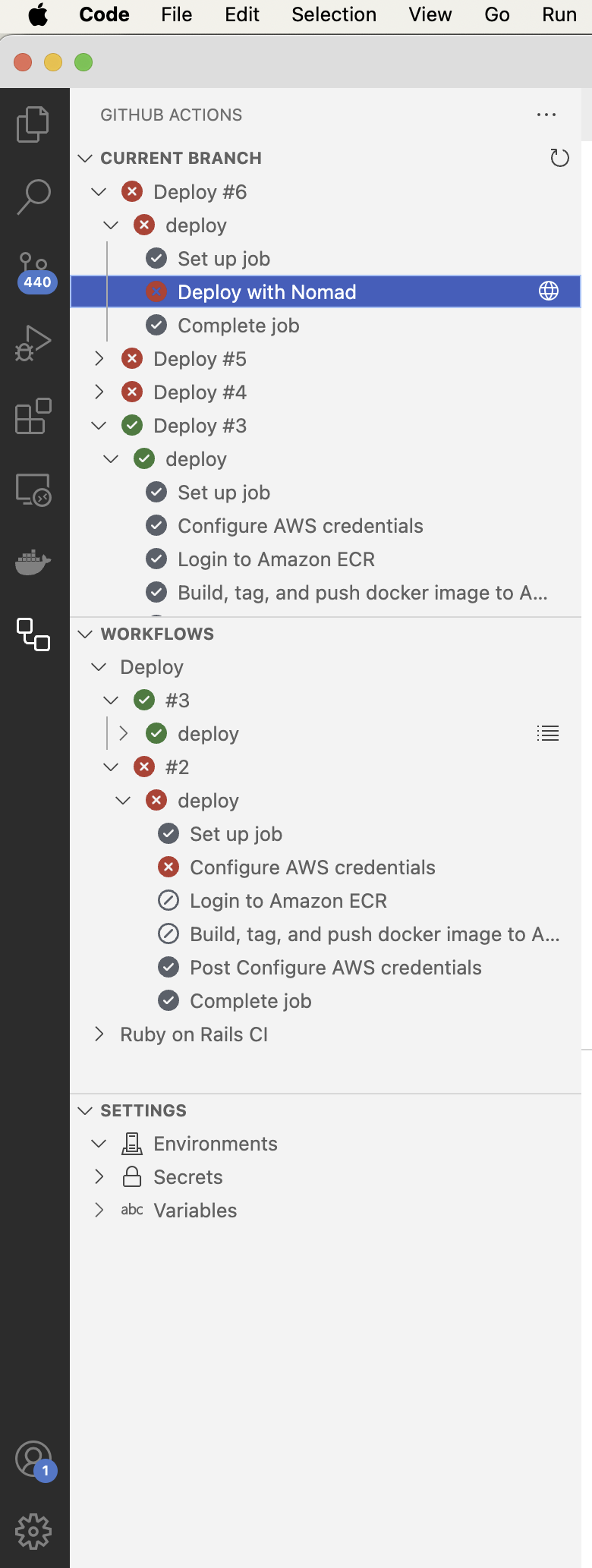Open the Selection menu in the menu bar
592x1568 pixels.
click(333, 14)
